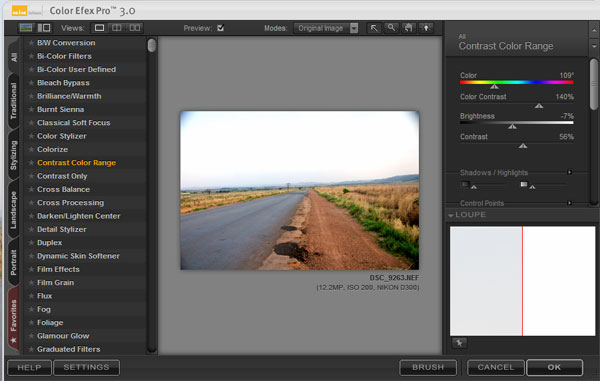
Task: Click the HELP button
Action: tap(29, 367)
